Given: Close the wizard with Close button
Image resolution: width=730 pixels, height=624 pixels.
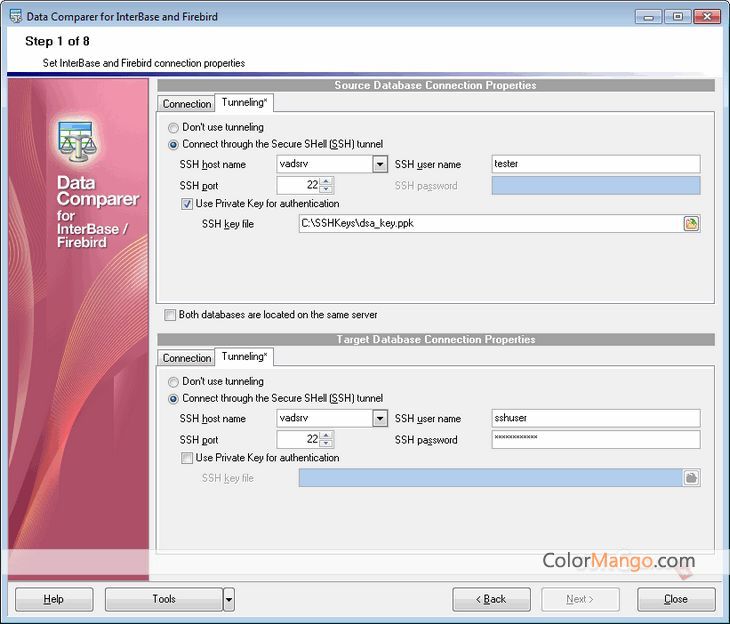Looking at the screenshot, I should (x=676, y=599).
